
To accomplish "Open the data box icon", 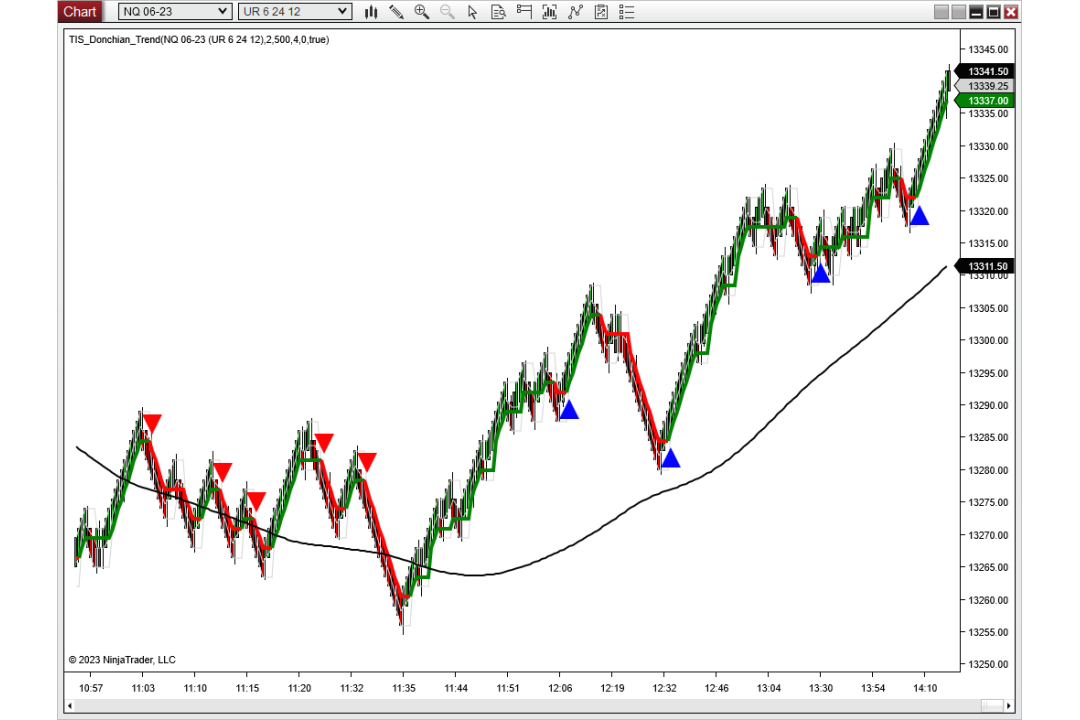I will click(x=498, y=12).
